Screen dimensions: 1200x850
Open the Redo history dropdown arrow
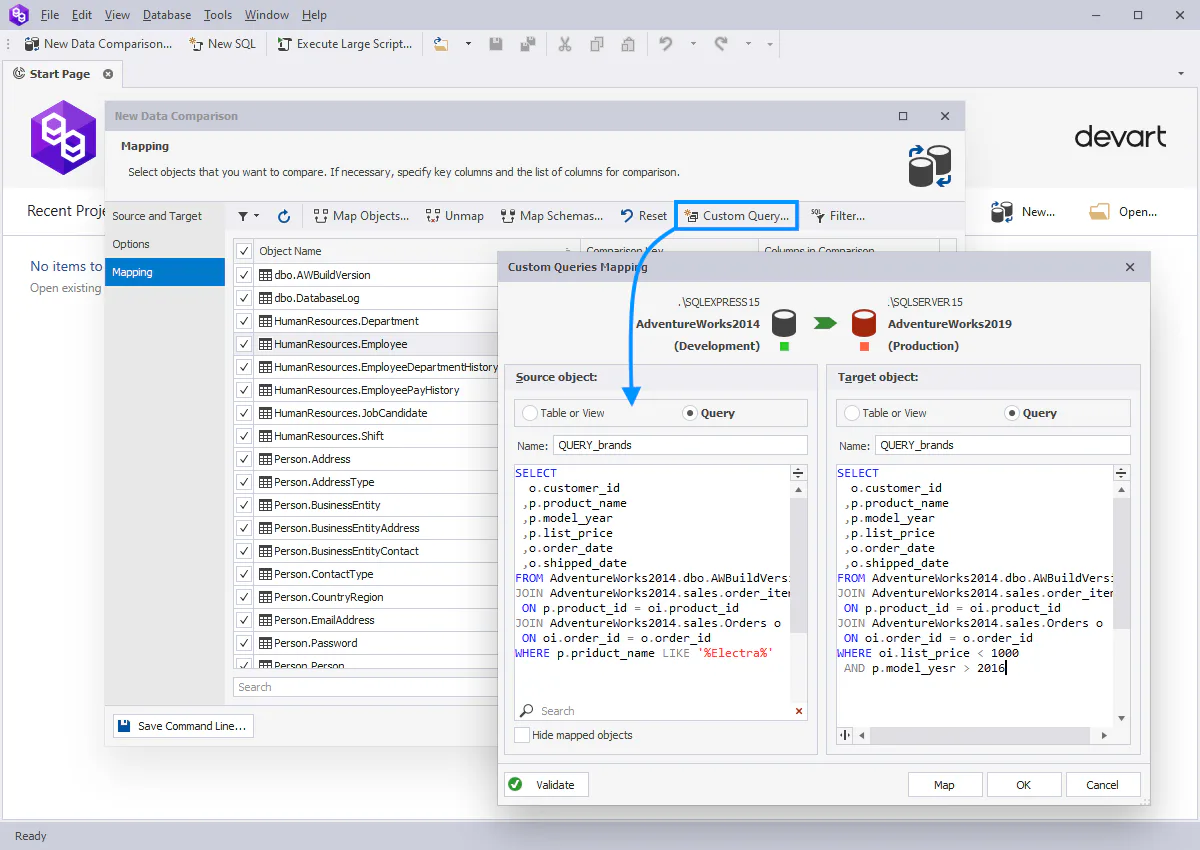click(x=748, y=44)
